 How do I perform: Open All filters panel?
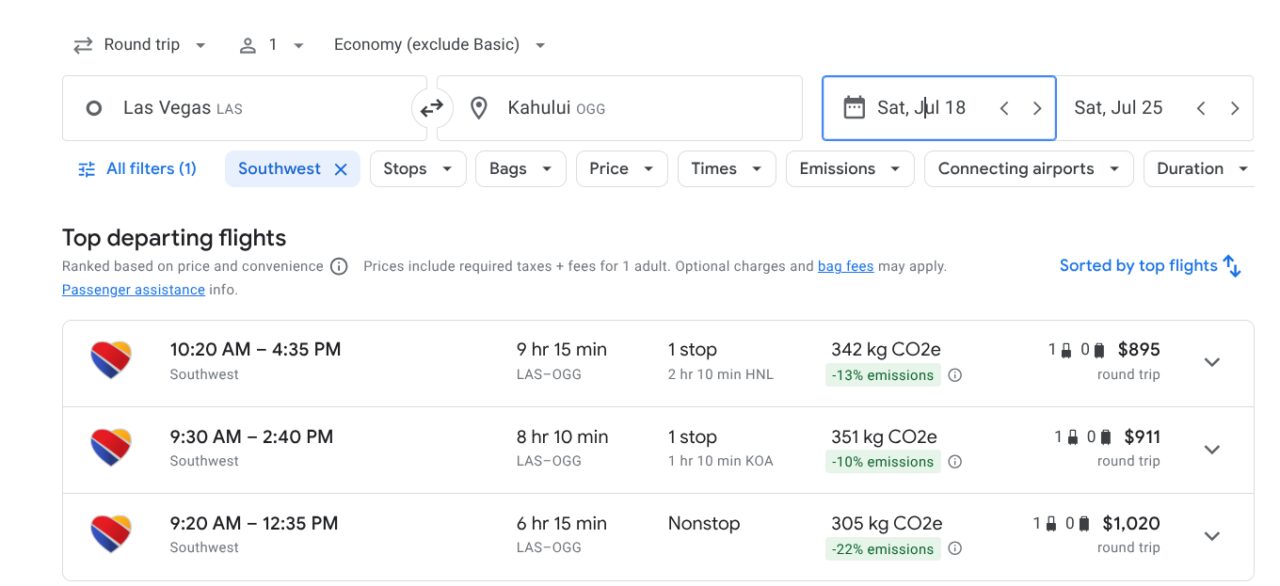coord(137,169)
